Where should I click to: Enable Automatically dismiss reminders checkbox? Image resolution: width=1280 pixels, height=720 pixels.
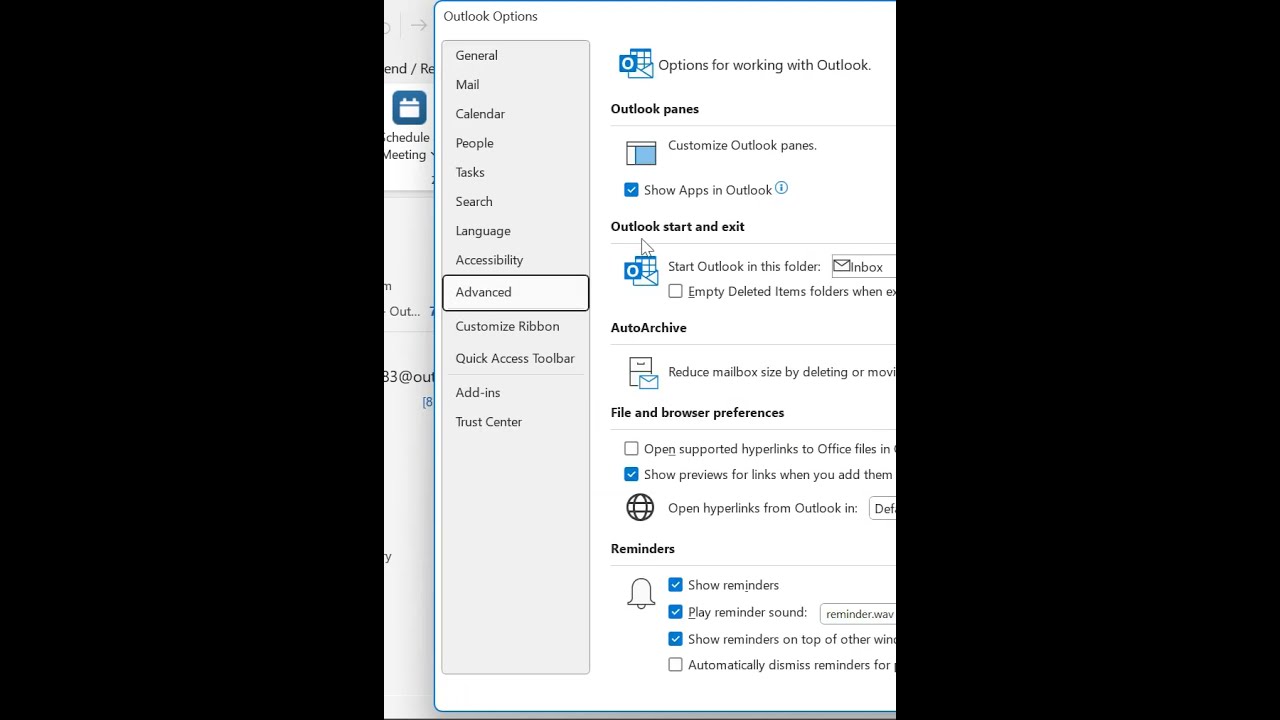[x=675, y=665]
